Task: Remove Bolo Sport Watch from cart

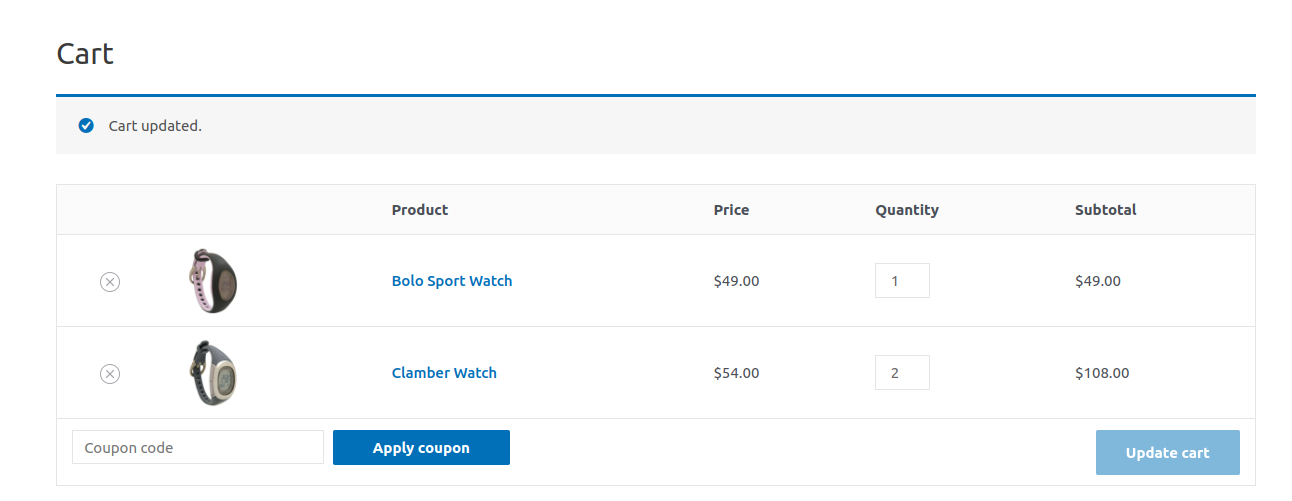Action: (110, 282)
